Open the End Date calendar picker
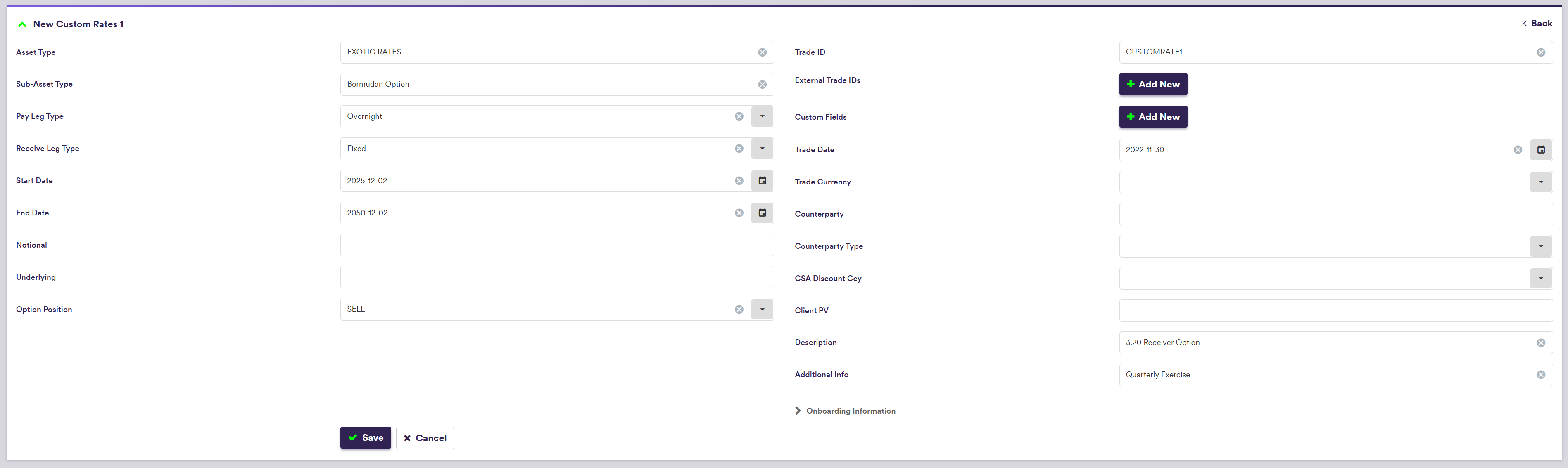 762,213
